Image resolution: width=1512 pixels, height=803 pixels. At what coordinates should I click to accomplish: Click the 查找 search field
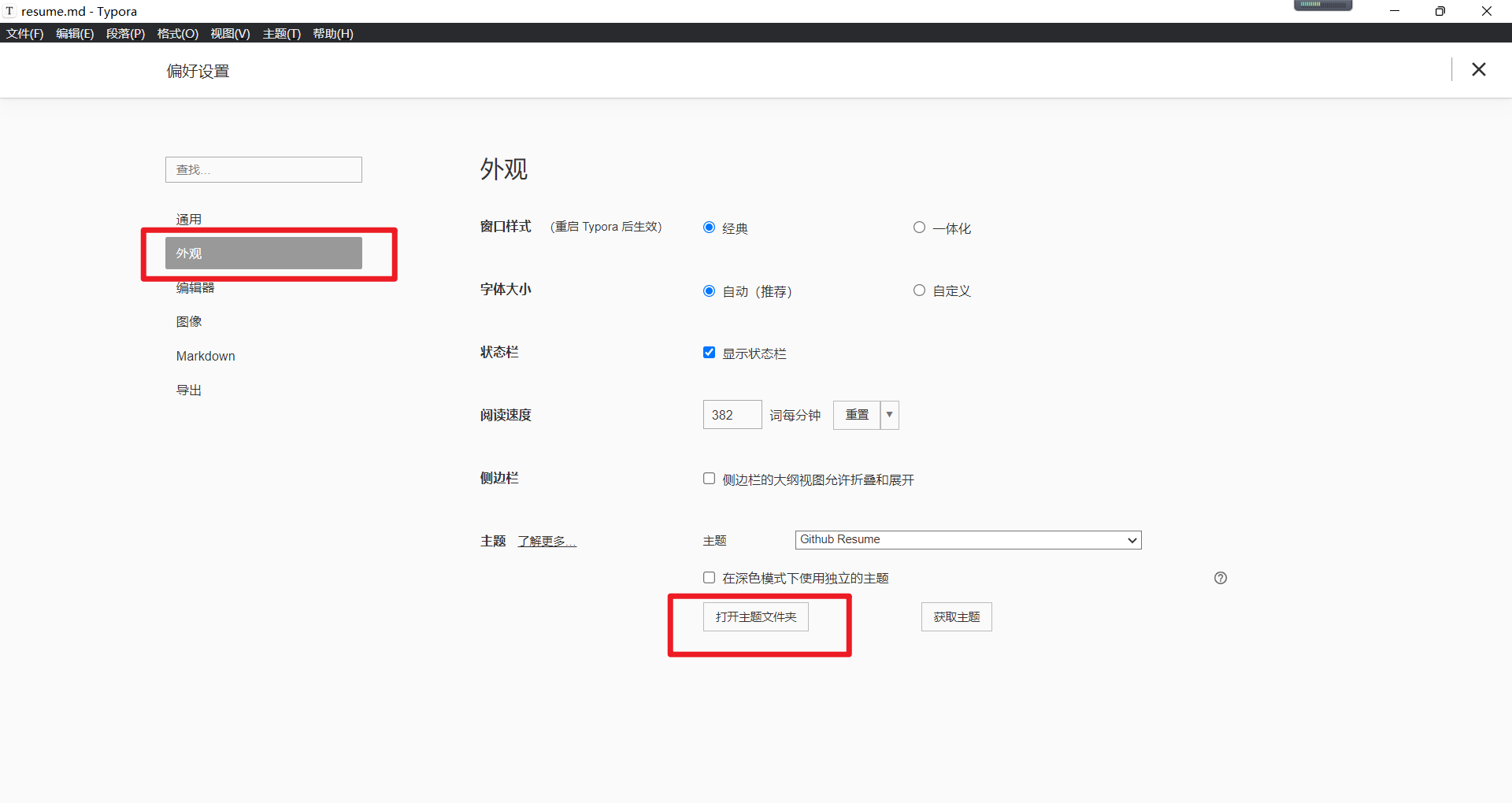click(x=264, y=169)
